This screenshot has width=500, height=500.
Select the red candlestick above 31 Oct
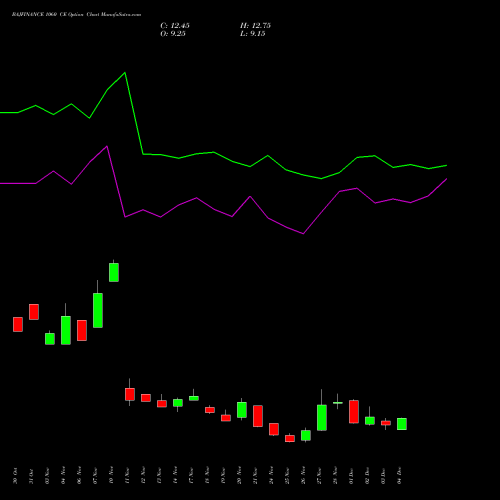[x=34, y=312]
